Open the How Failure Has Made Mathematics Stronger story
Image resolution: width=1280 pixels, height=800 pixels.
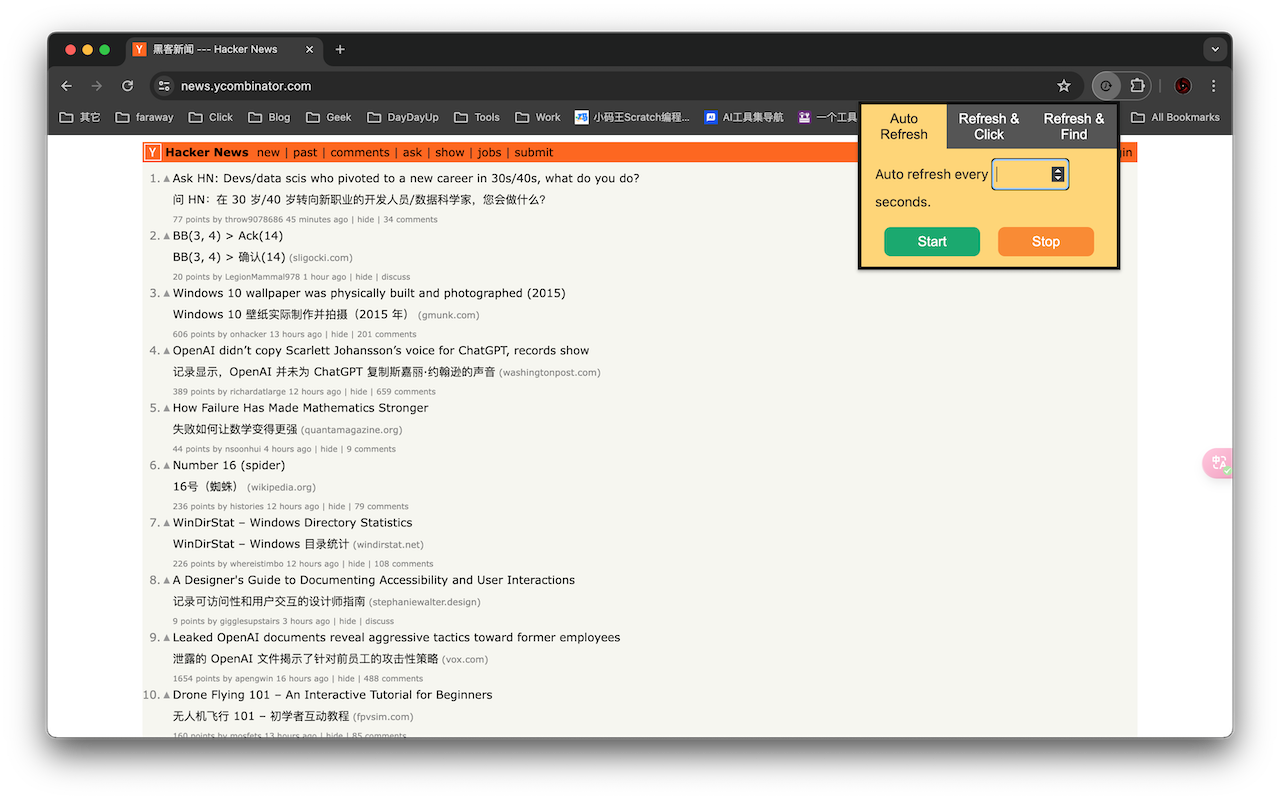point(300,408)
